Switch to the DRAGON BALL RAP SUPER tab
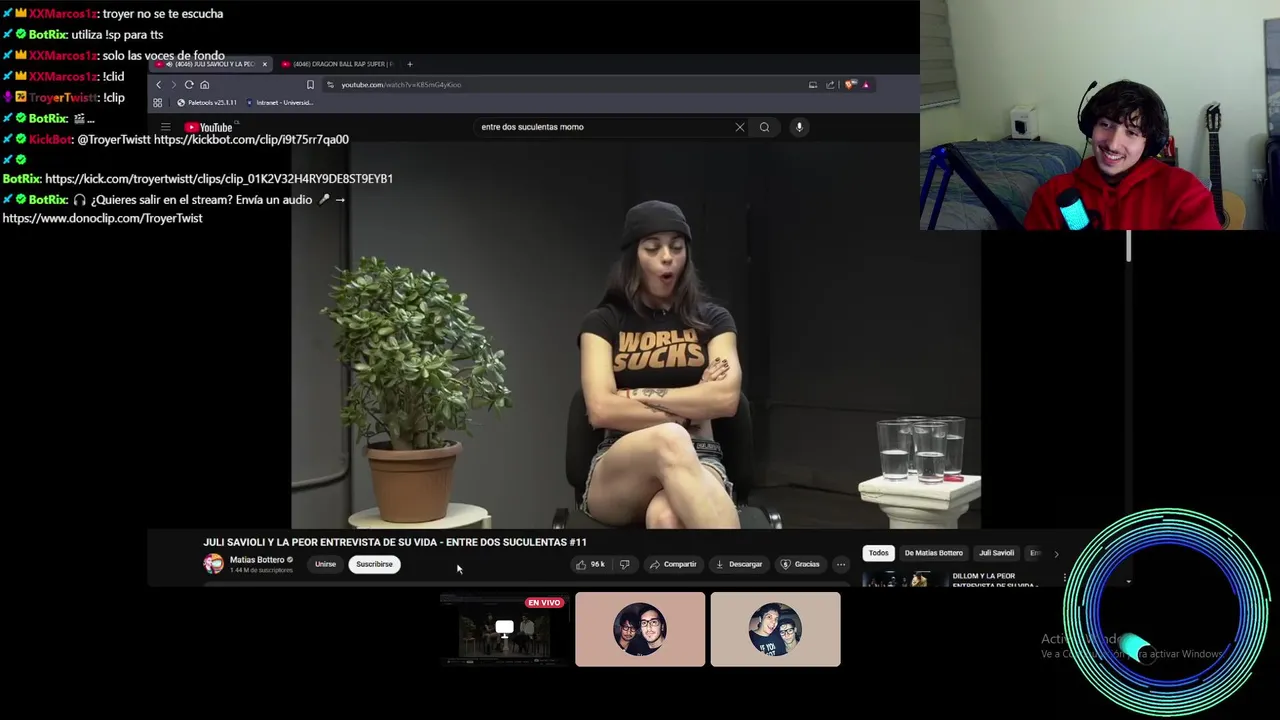 (338, 64)
